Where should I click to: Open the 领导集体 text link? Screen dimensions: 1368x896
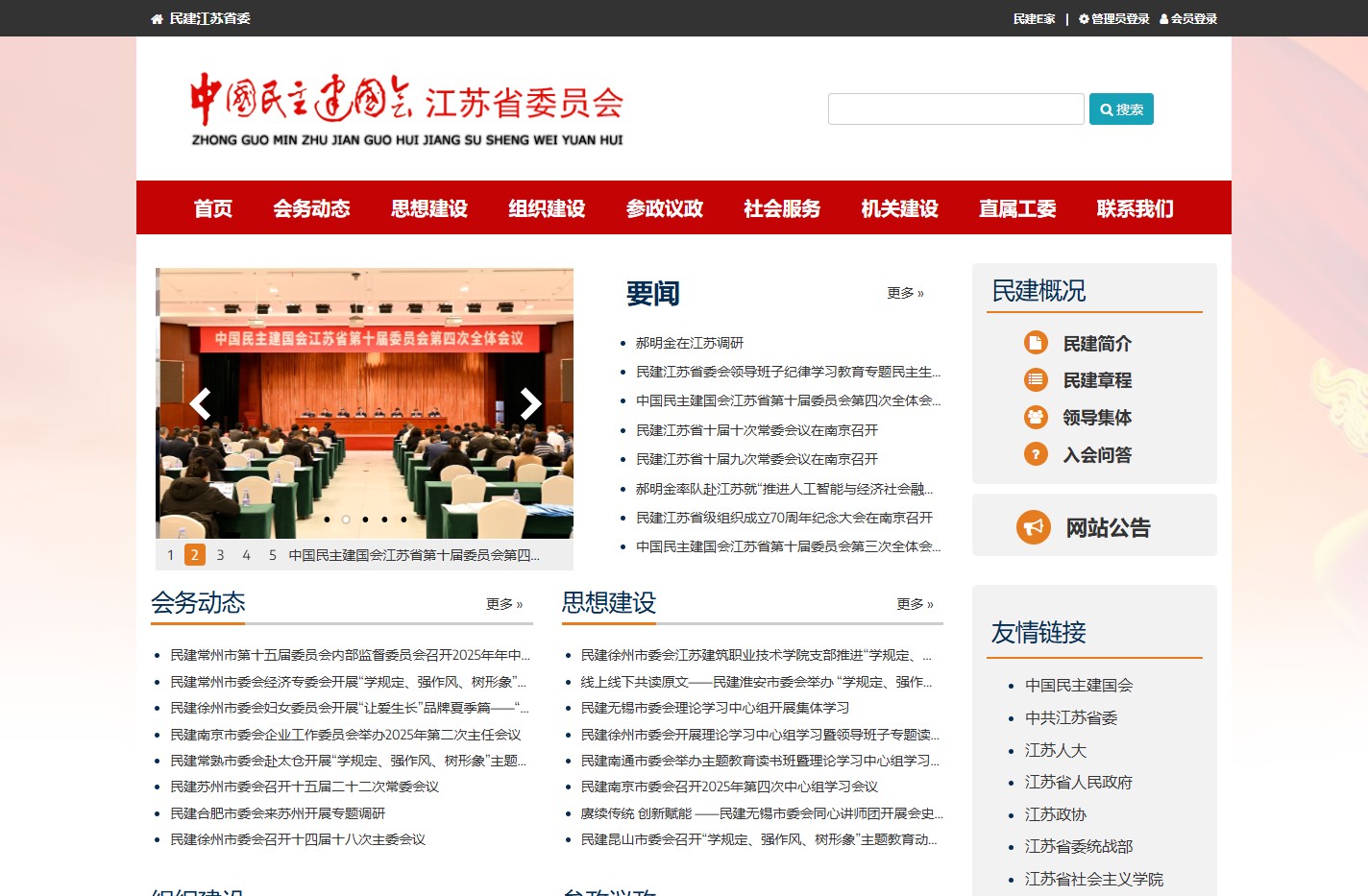pos(1097,418)
